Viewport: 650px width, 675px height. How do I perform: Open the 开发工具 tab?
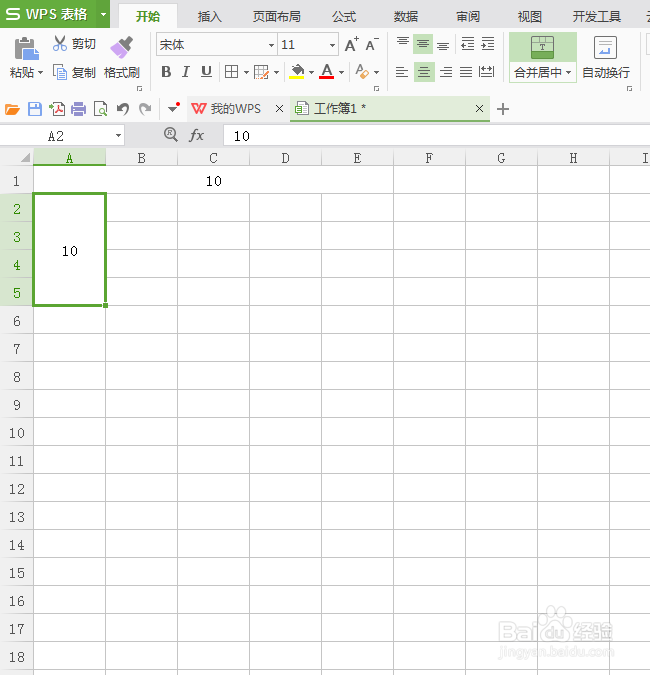597,16
